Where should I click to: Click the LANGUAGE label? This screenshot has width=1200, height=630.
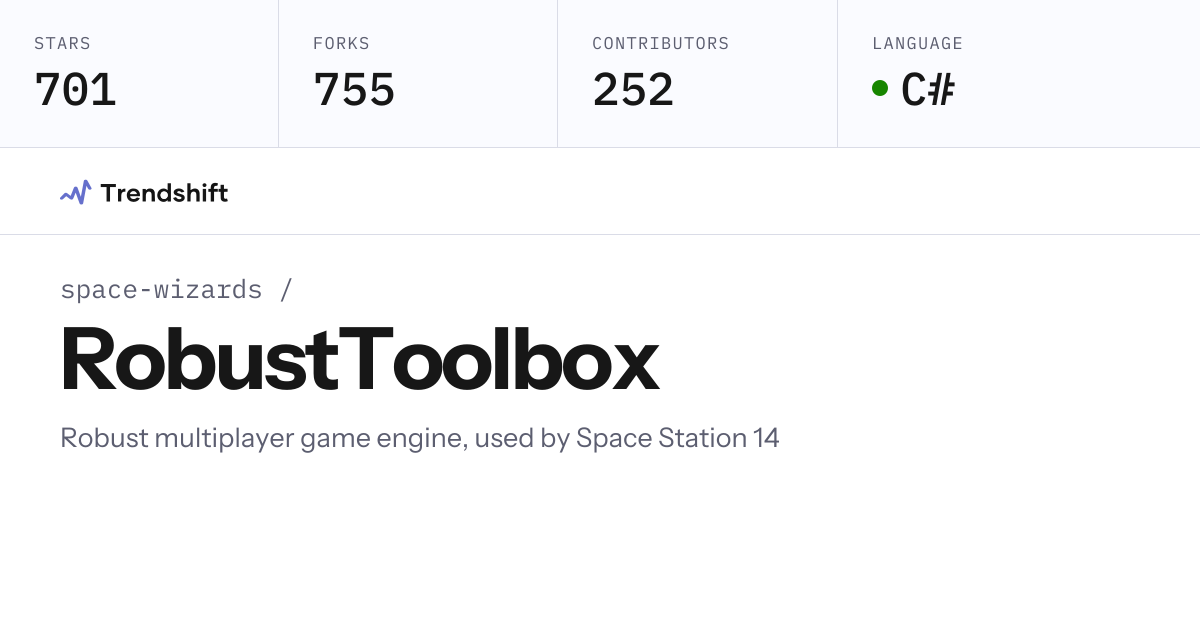tap(917, 44)
